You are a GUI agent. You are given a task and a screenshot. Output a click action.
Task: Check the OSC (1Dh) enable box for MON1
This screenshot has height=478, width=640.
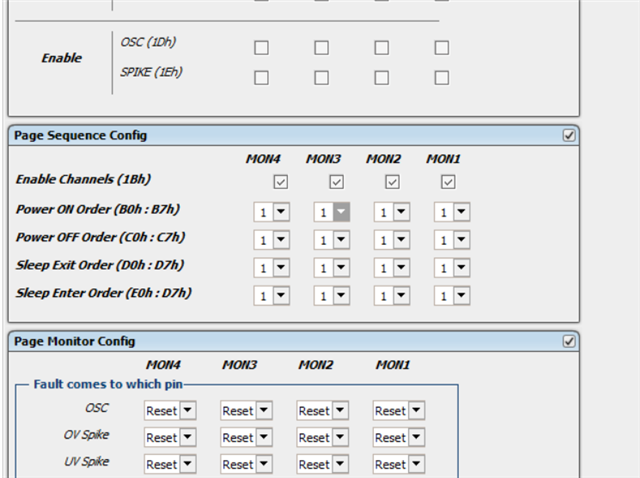pyautogui.click(x=442, y=48)
